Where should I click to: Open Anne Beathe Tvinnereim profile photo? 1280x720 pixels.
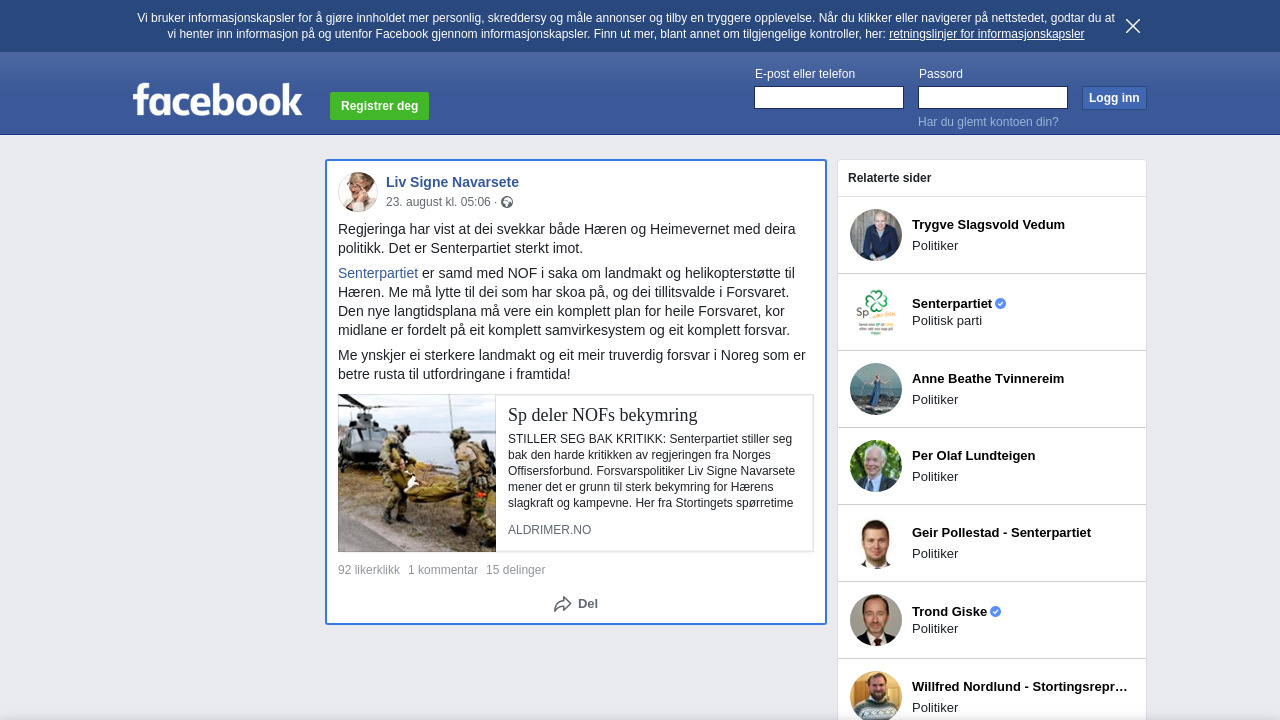876,389
